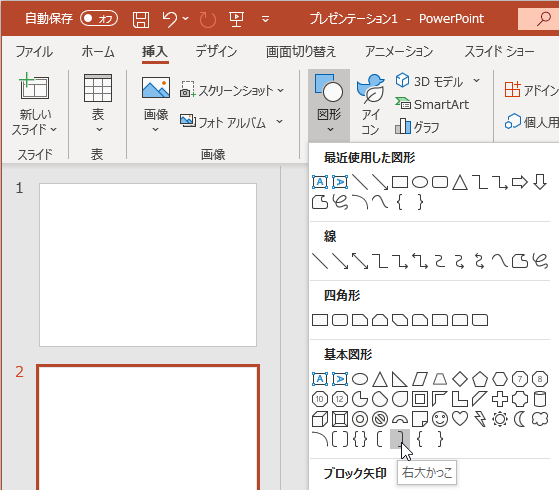This screenshot has width=559, height=490.
Task: Click the search magnifier box
Action: 539,19
